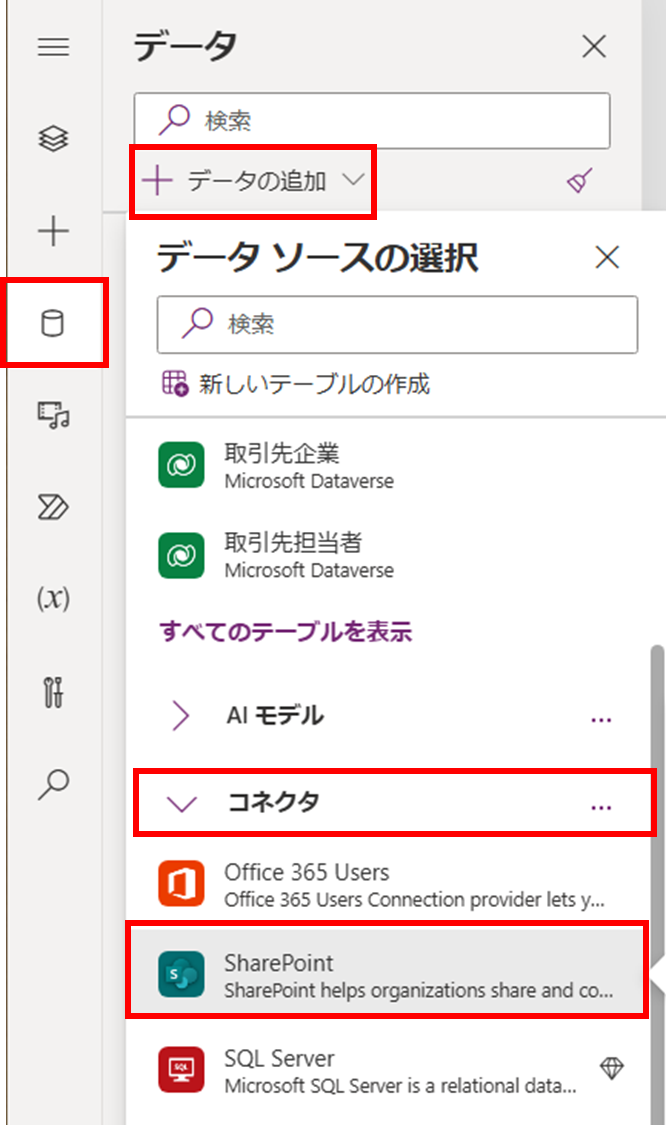Open more options for コネクタ

pyautogui.click(x=601, y=807)
